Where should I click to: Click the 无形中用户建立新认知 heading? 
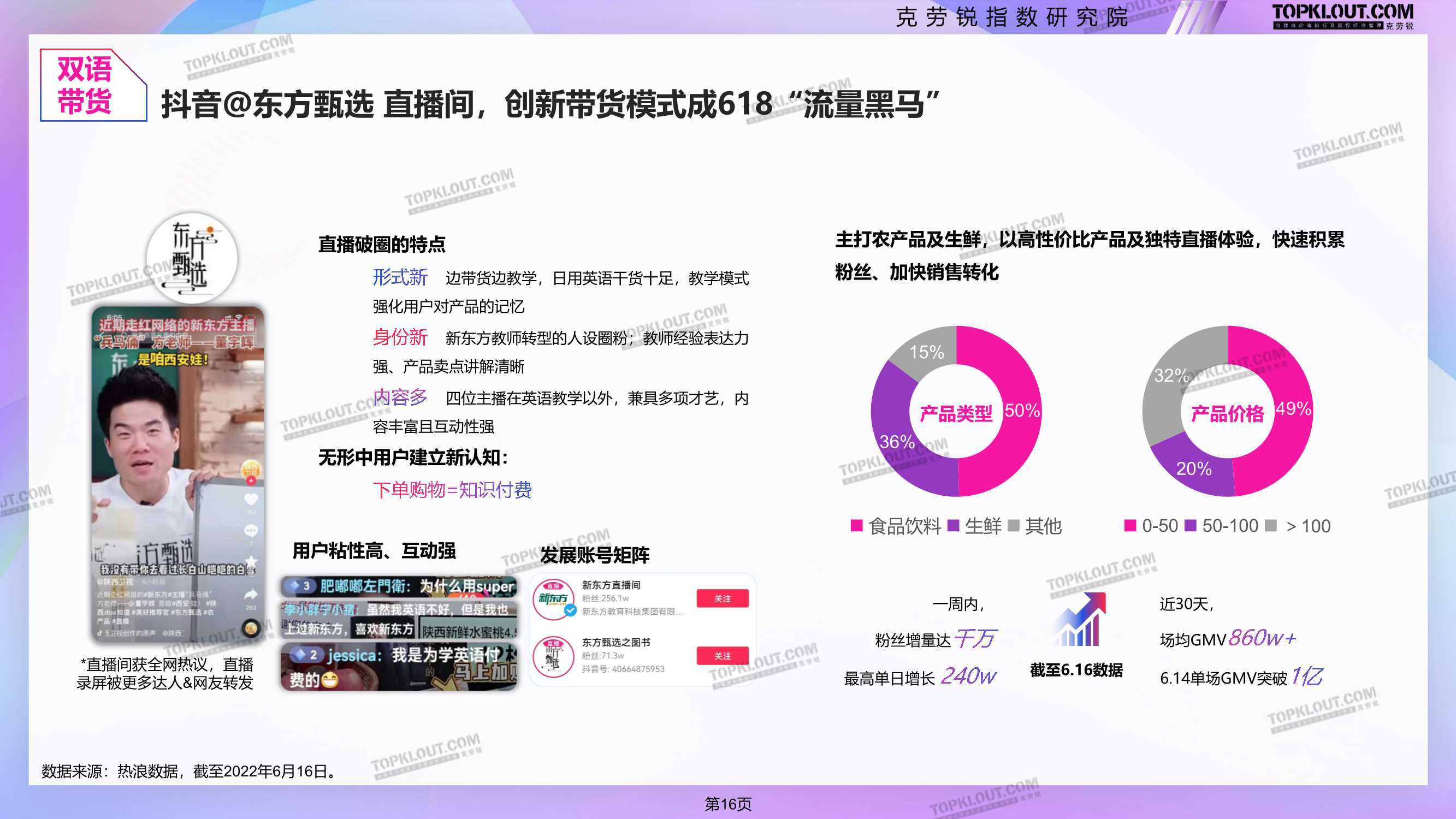coord(413,457)
